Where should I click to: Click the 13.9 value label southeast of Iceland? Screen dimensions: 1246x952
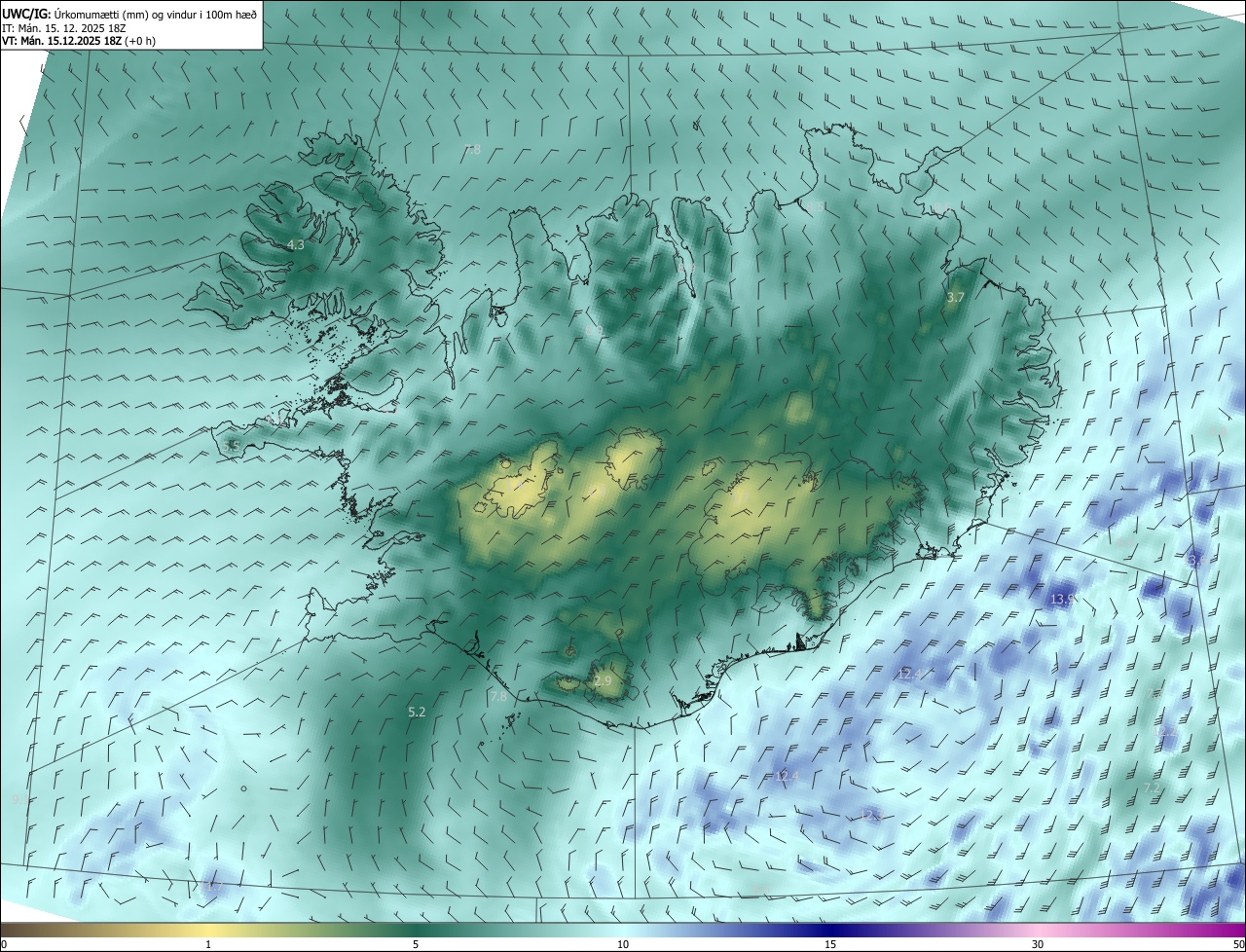[1063, 600]
